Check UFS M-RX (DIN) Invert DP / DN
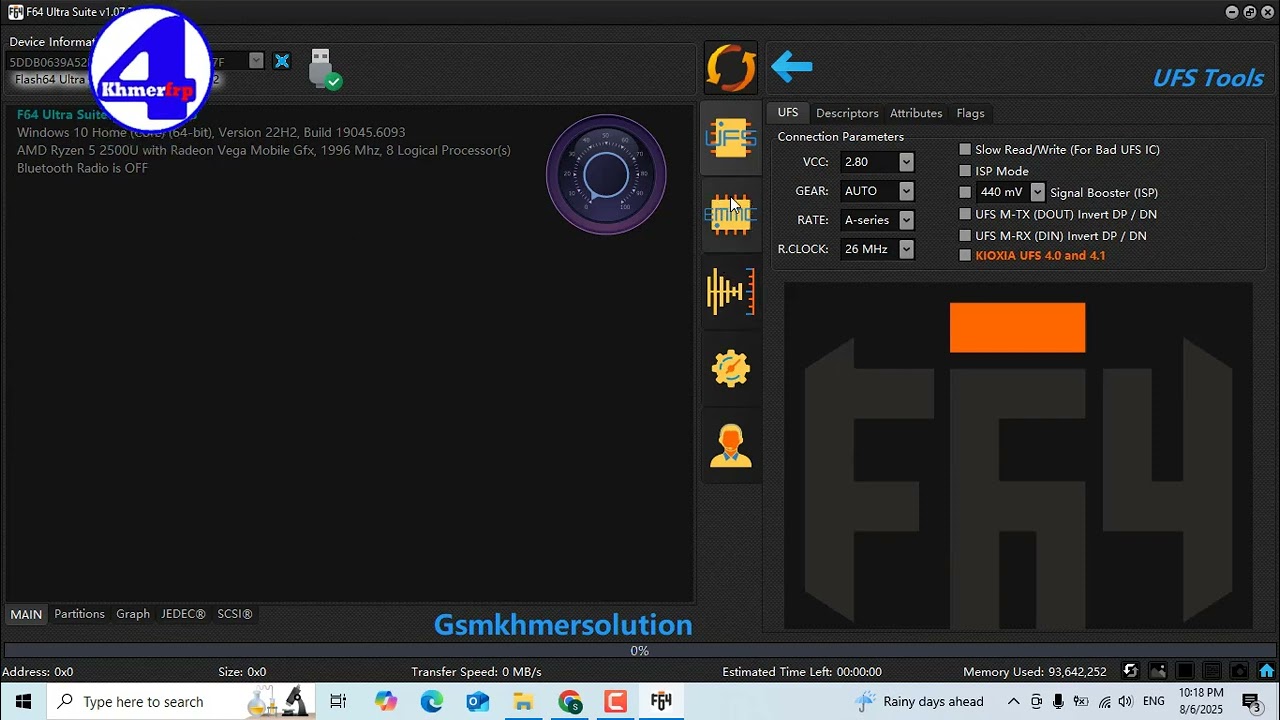Screen dimensions: 1280x720 pos(965,236)
